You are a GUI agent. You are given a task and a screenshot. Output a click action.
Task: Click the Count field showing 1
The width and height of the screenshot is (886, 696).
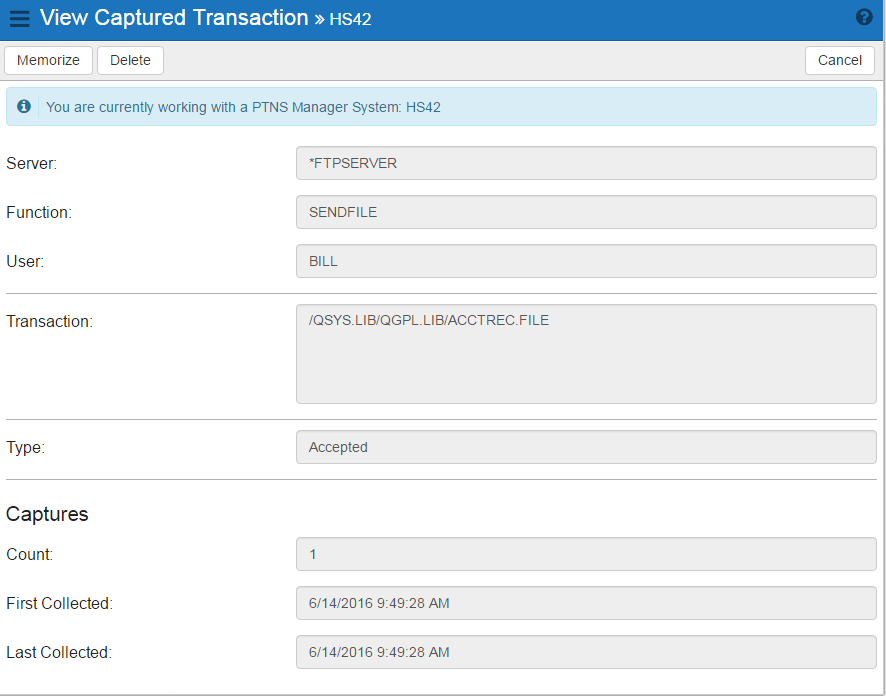tap(586, 554)
